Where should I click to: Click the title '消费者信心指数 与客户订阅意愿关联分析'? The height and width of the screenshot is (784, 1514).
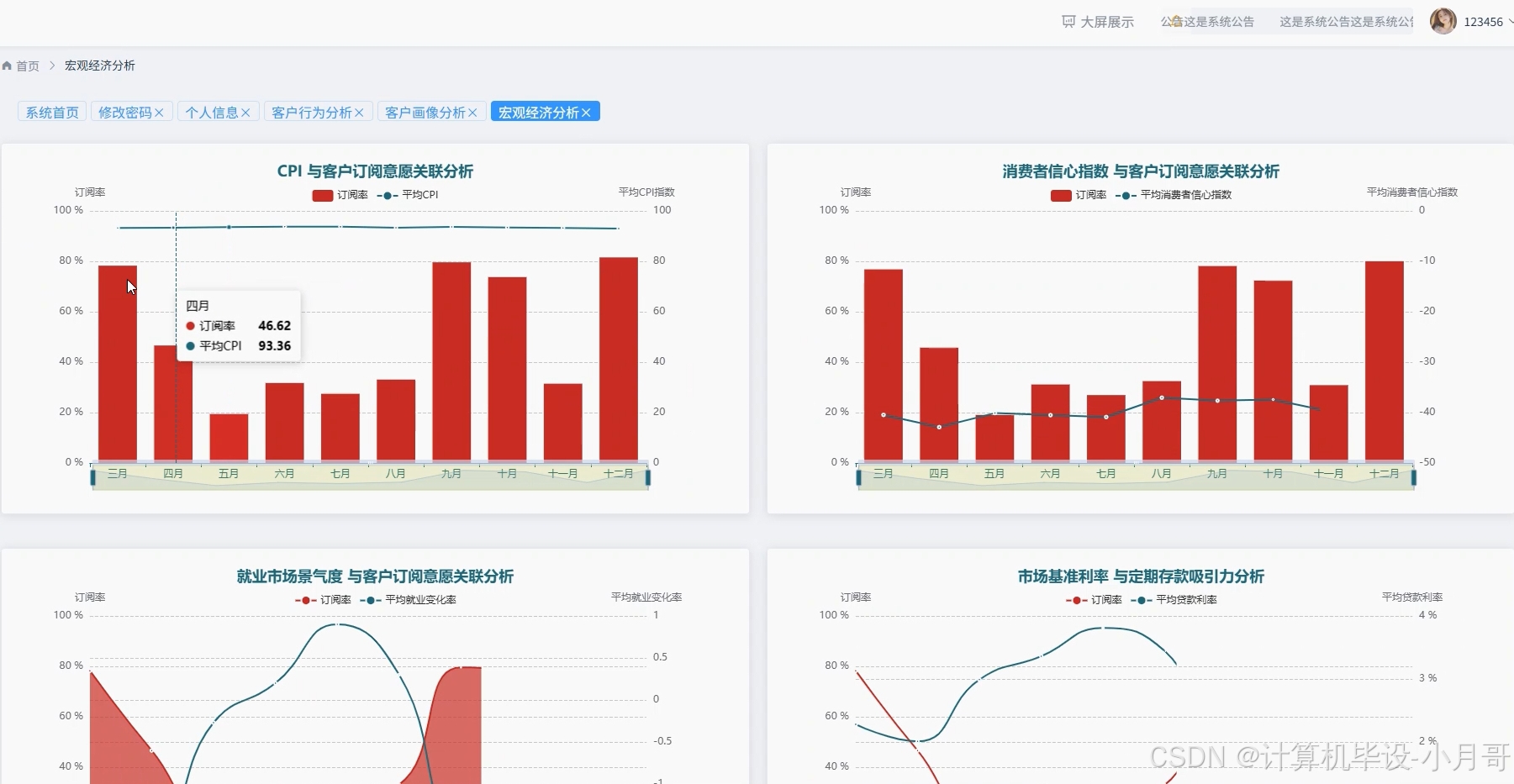coord(1141,171)
